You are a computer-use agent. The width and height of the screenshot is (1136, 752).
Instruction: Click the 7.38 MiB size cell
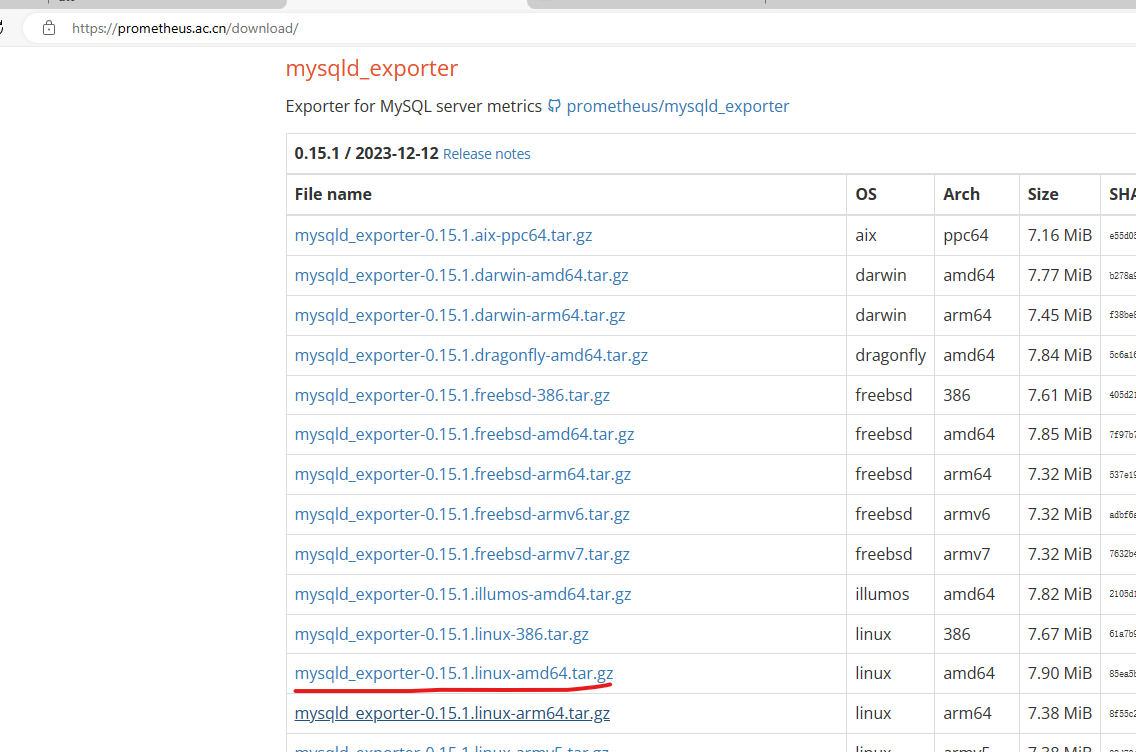point(1059,713)
